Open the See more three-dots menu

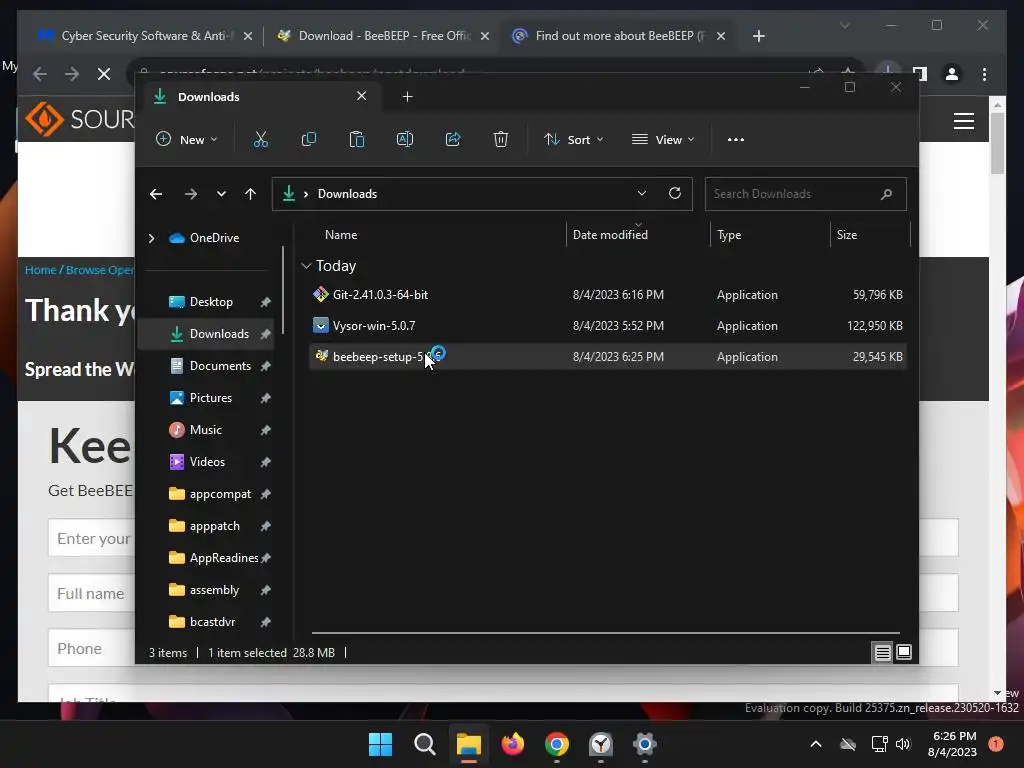[736, 139]
